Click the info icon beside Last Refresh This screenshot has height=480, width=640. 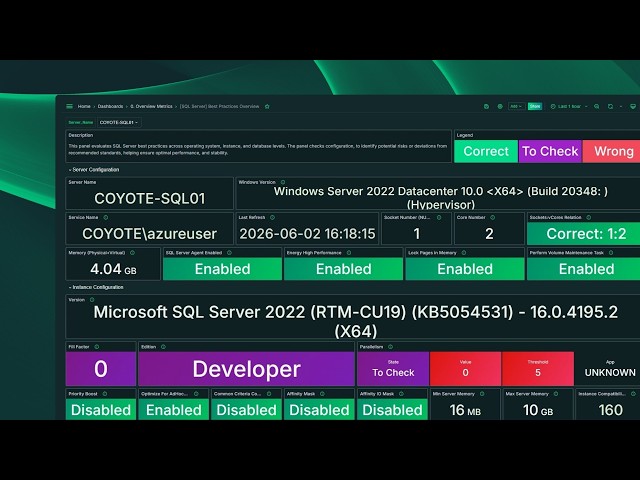pos(272,218)
